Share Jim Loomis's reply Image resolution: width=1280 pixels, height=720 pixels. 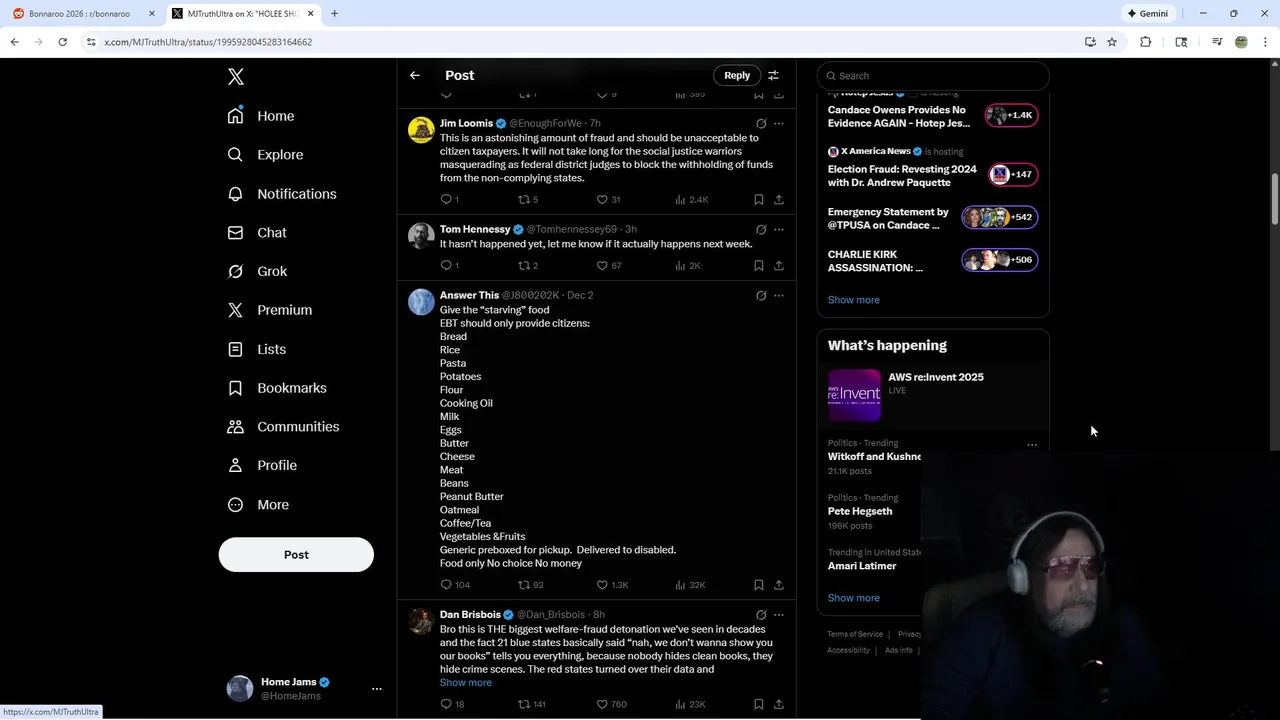click(779, 199)
